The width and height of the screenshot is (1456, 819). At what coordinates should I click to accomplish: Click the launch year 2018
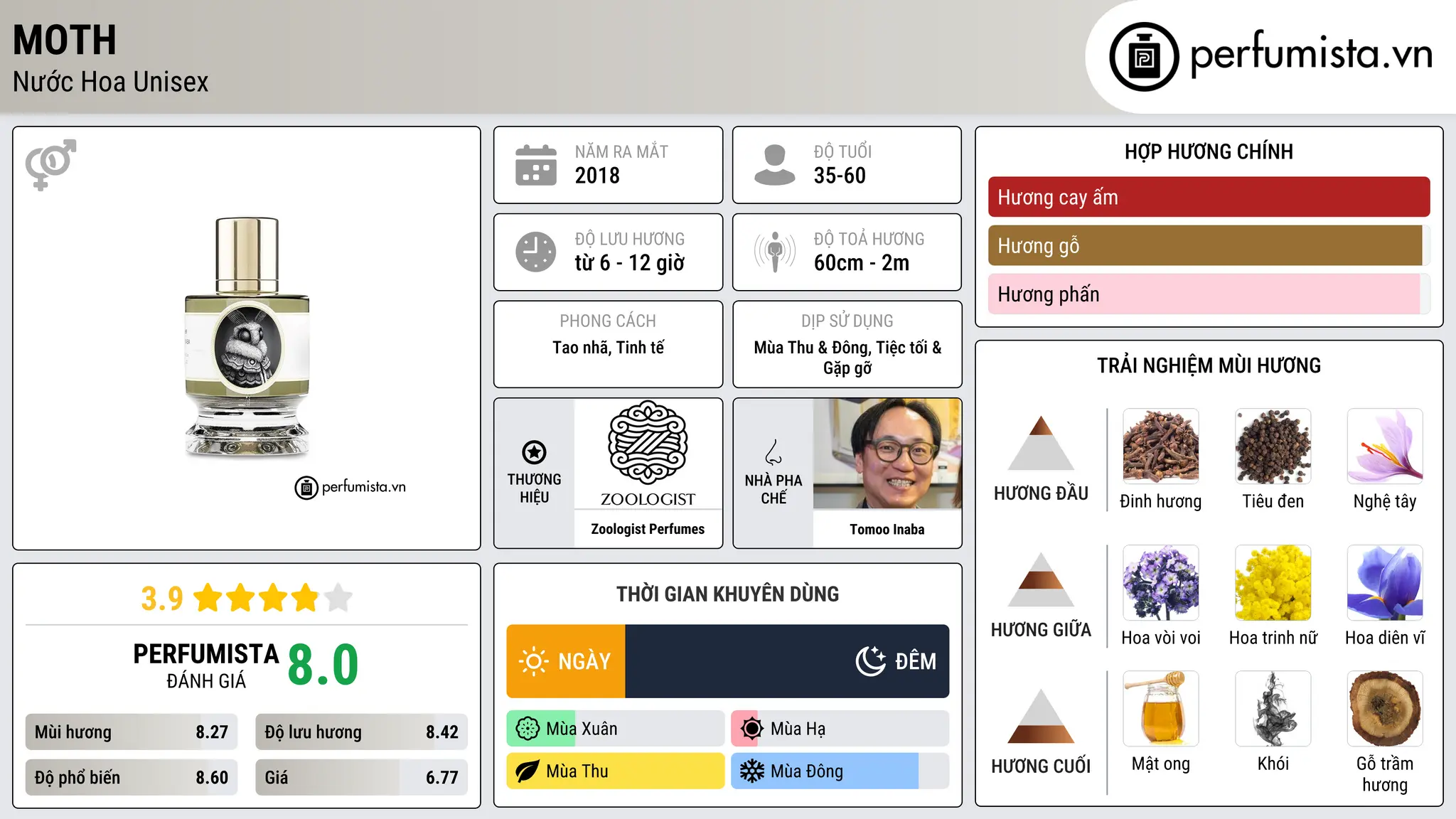(x=597, y=176)
